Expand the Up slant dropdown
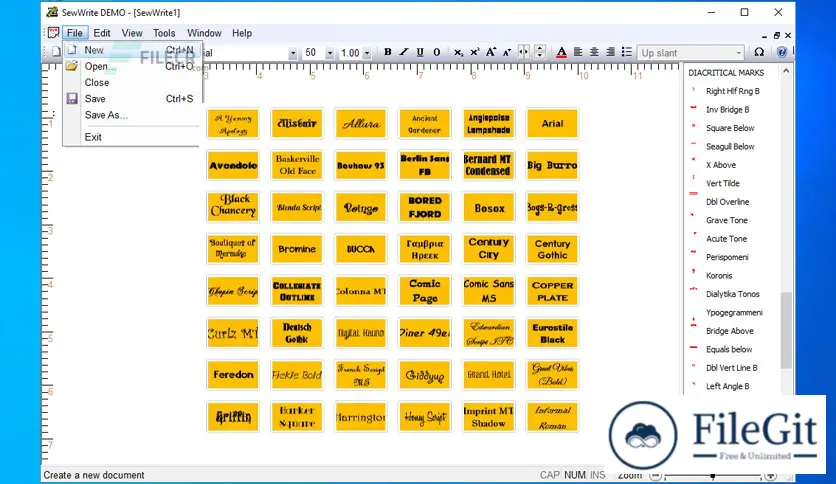Image resolution: width=836 pixels, height=484 pixels. pyautogui.click(x=738, y=53)
